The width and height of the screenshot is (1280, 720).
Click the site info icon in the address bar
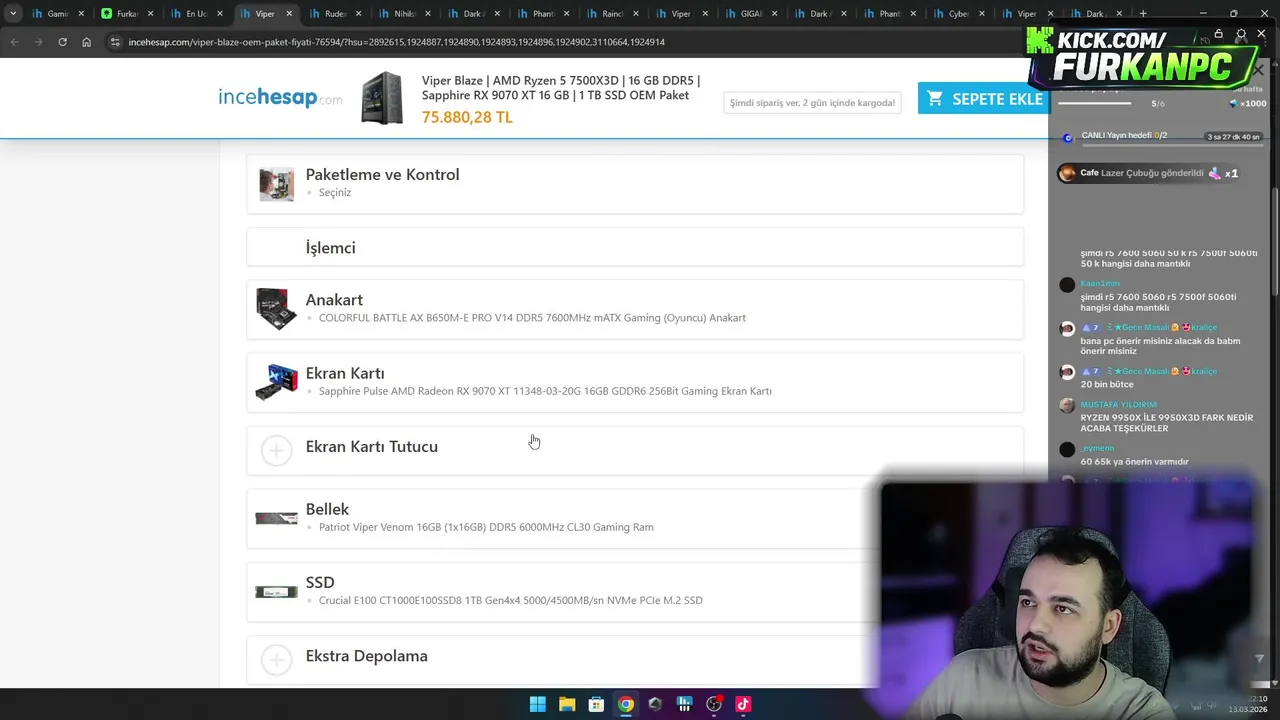[115, 42]
